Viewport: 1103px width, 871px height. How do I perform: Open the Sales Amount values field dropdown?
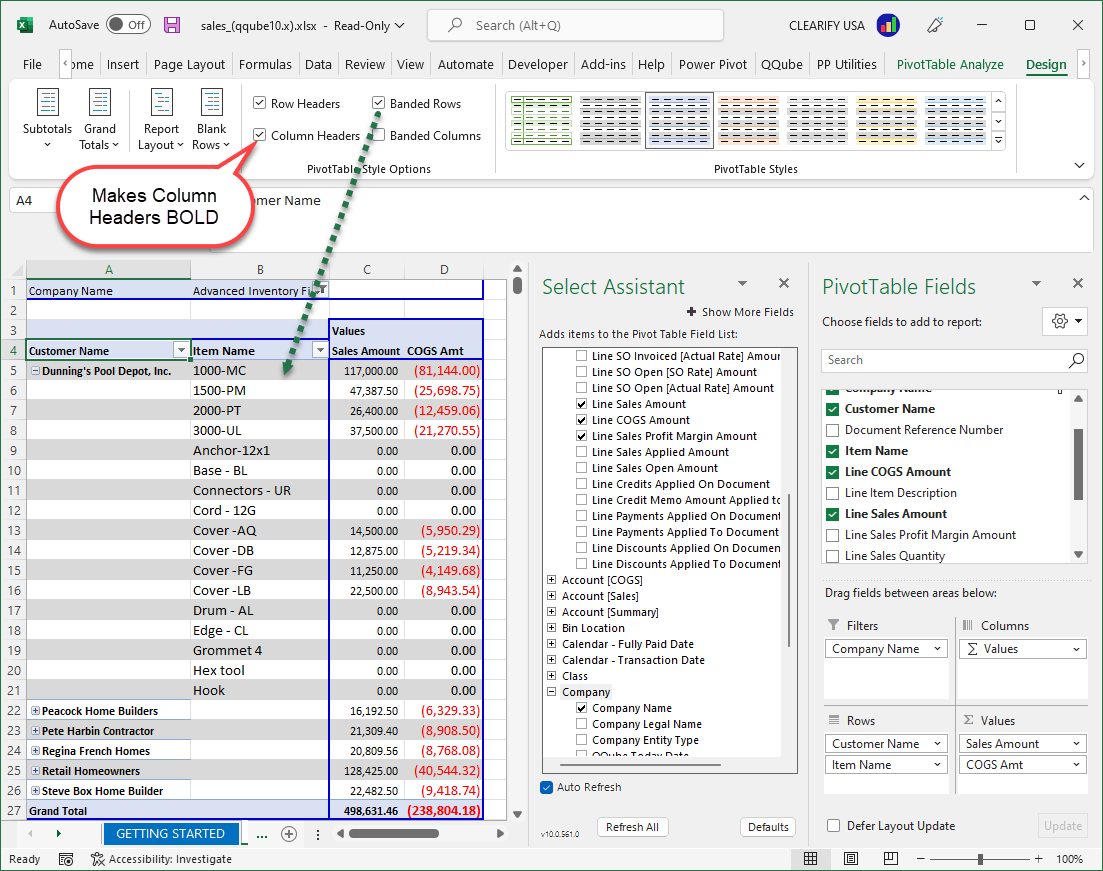[x=1076, y=744]
